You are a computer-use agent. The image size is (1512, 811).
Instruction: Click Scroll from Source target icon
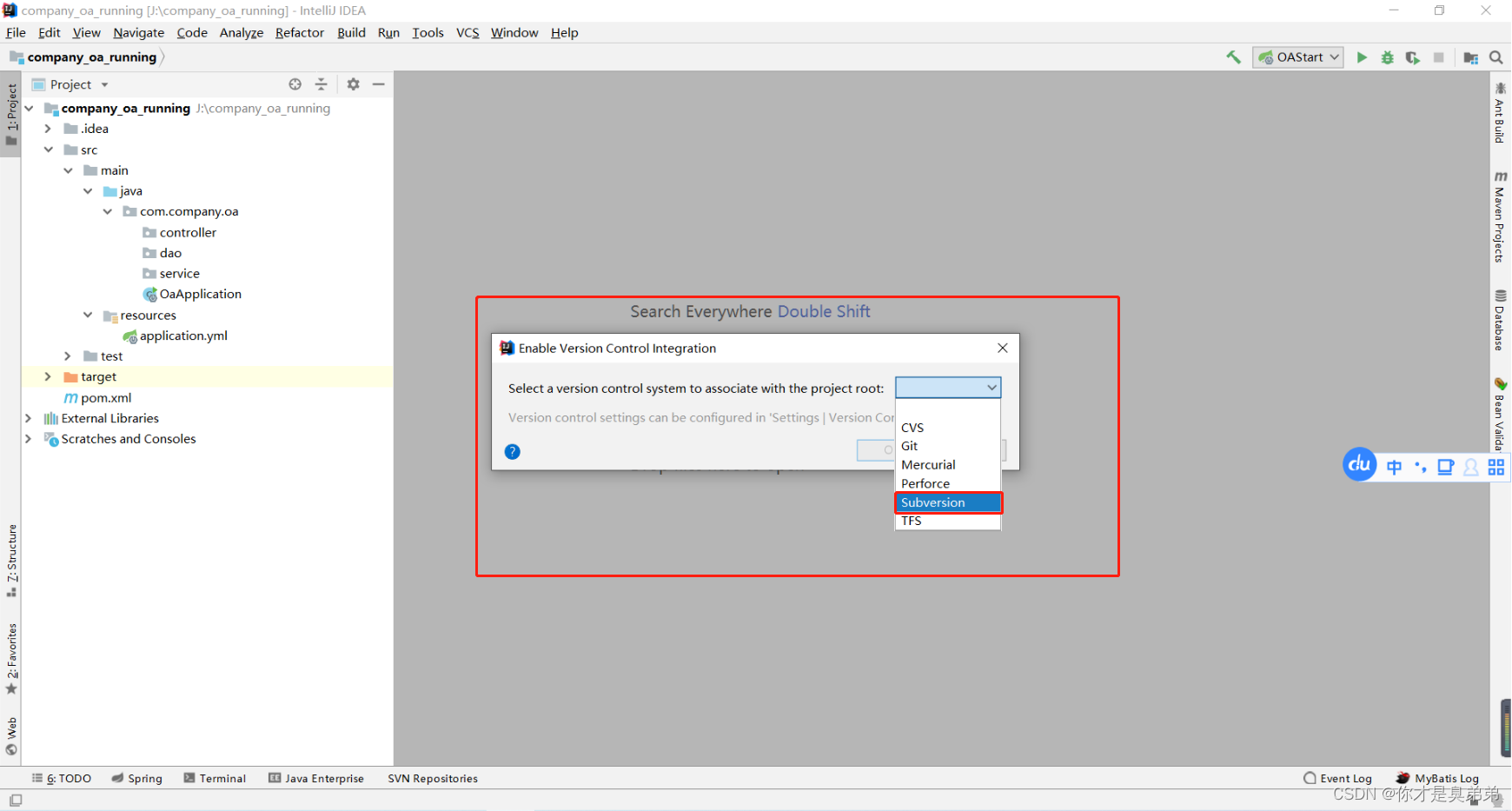point(295,84)
